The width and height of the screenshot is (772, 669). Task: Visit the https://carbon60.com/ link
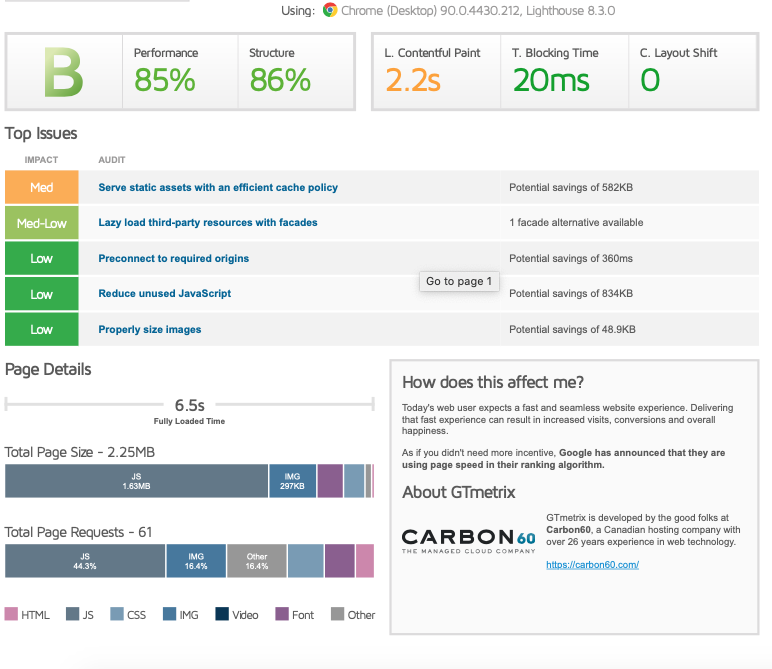tap(592, 565)
